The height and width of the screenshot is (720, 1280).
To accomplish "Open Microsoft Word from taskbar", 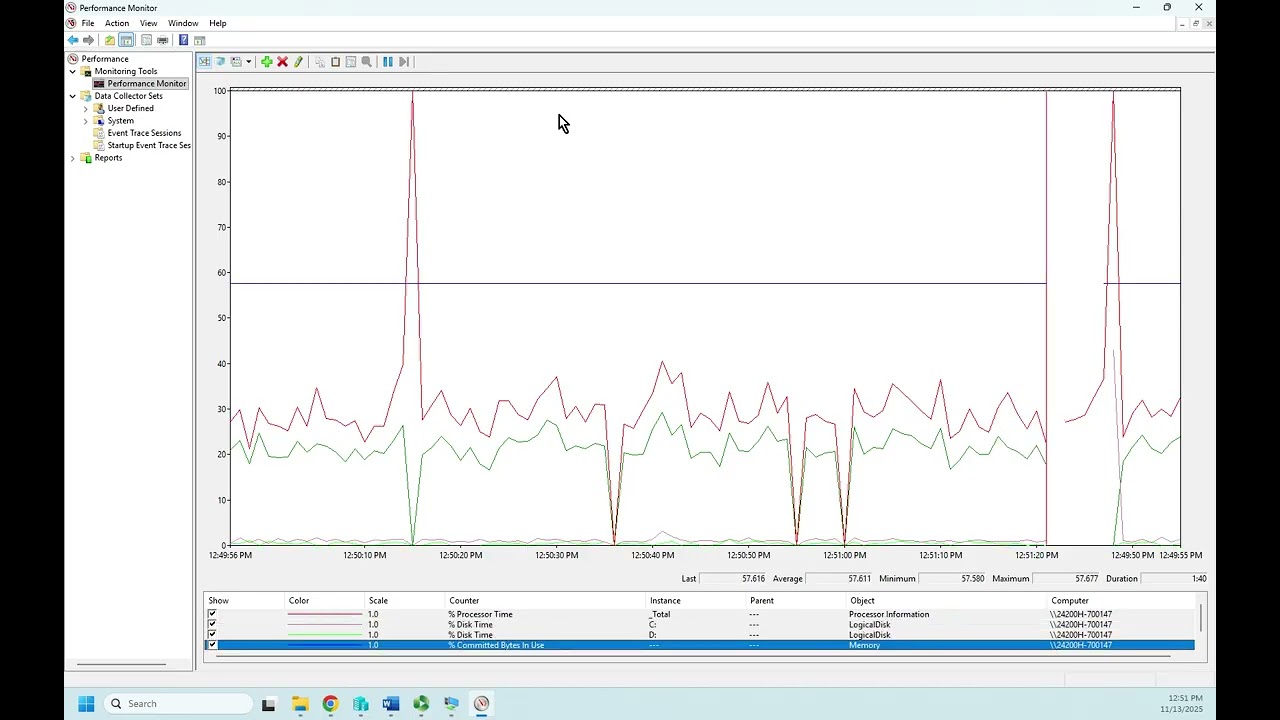I will pos(391,704).
